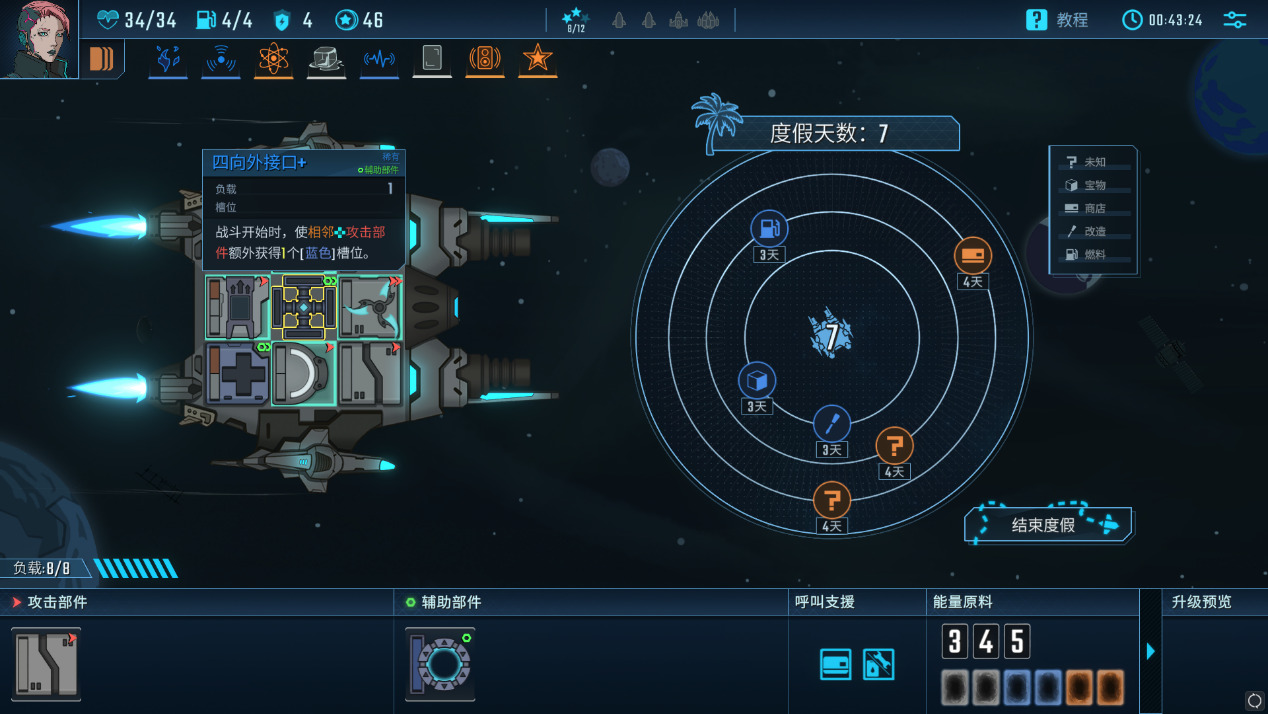Click the orange star skill icon

pyautogui.click(x=537, y=59)
